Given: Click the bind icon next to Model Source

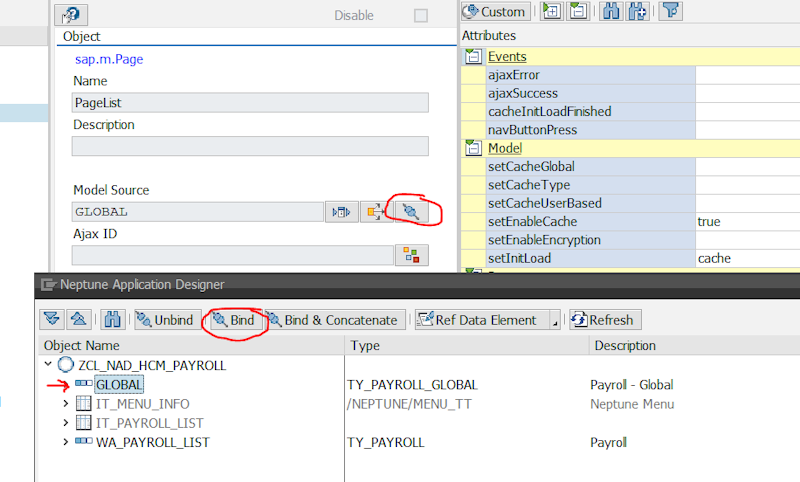Looking at the screenshot, I should click(411, 211).
